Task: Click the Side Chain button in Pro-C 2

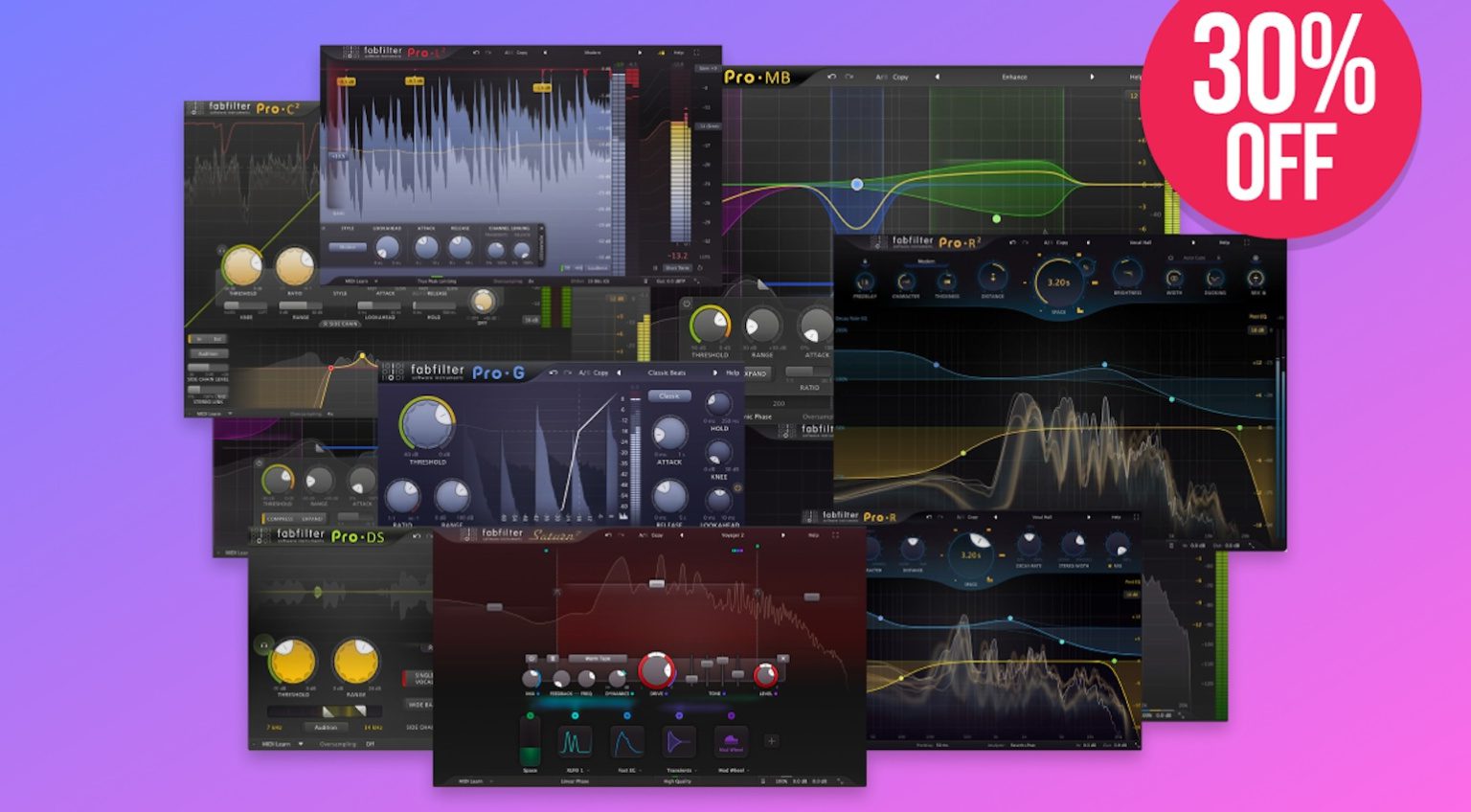Action: pos(339,324)
